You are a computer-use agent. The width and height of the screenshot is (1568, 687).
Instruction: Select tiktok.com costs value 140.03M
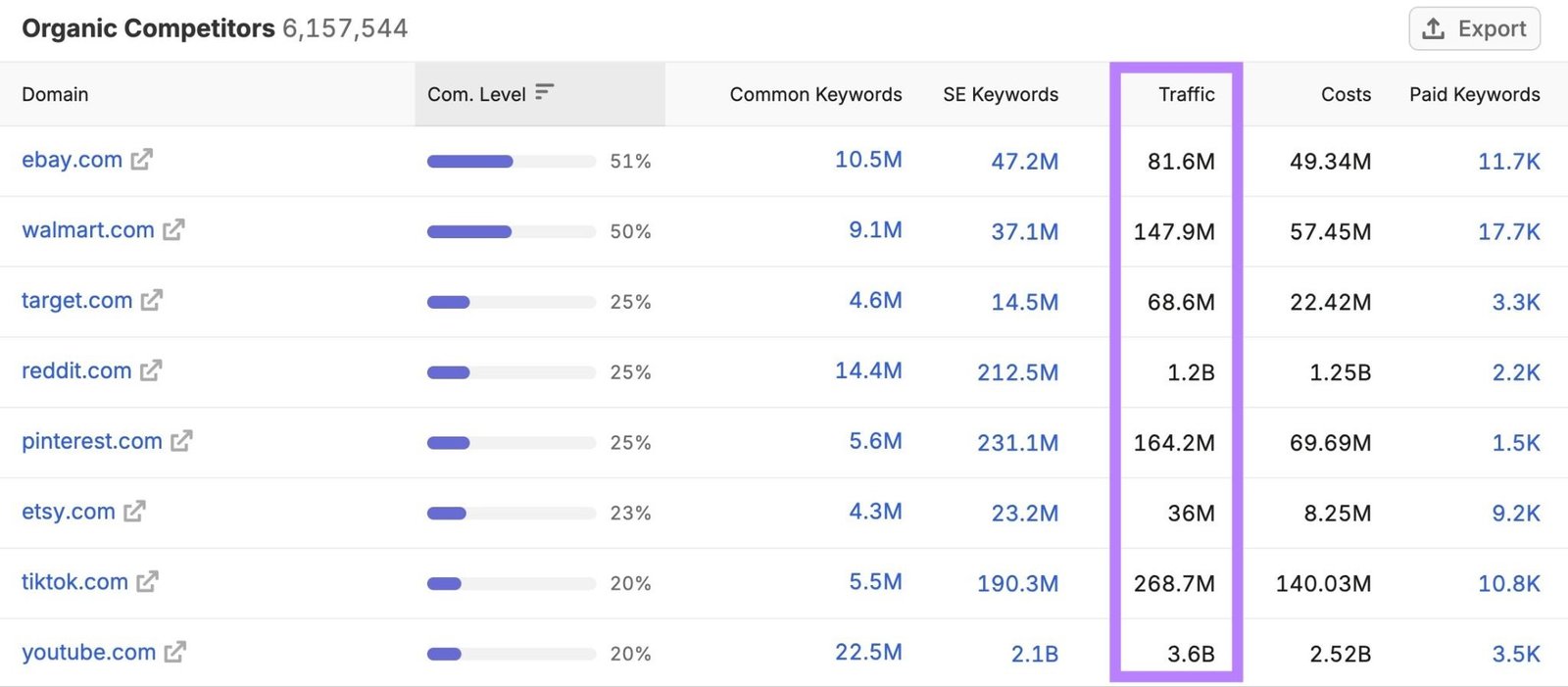point(1323,584)
